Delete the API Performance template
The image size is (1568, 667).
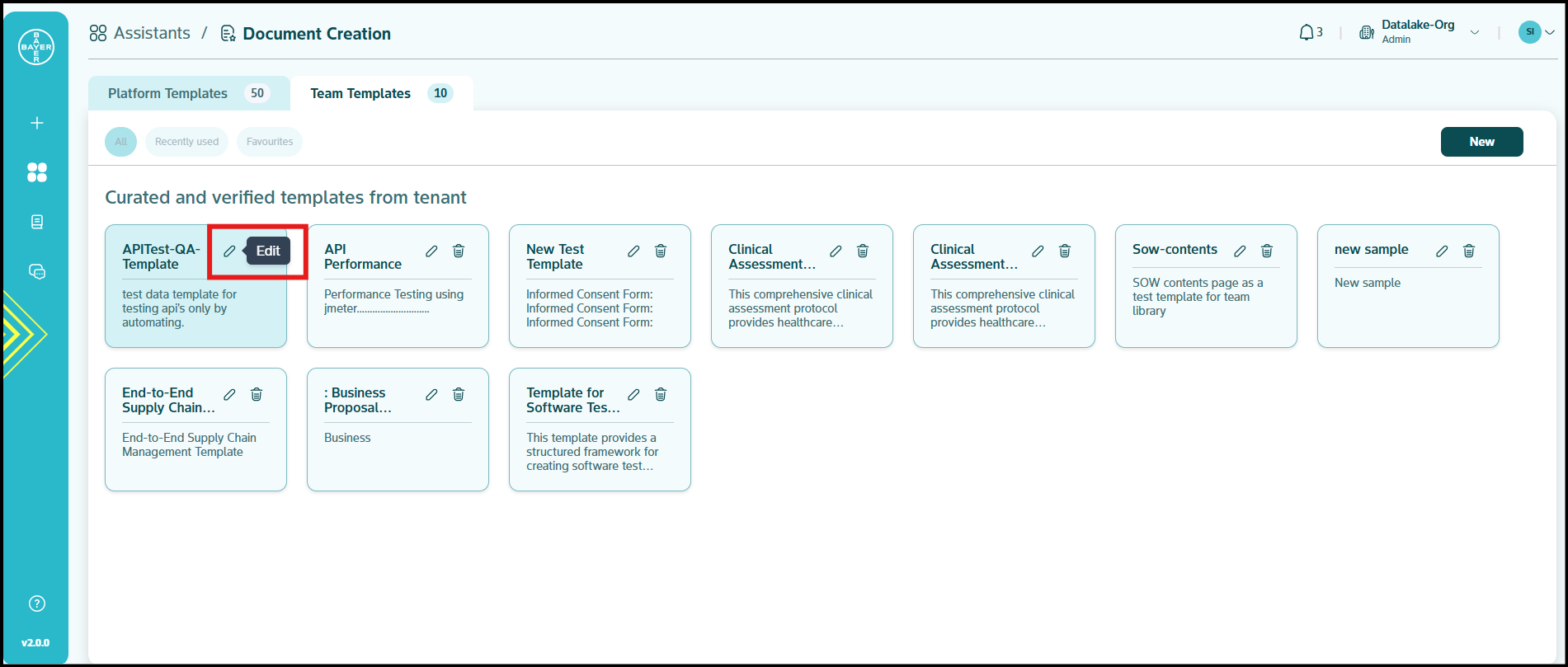[459, 251]
